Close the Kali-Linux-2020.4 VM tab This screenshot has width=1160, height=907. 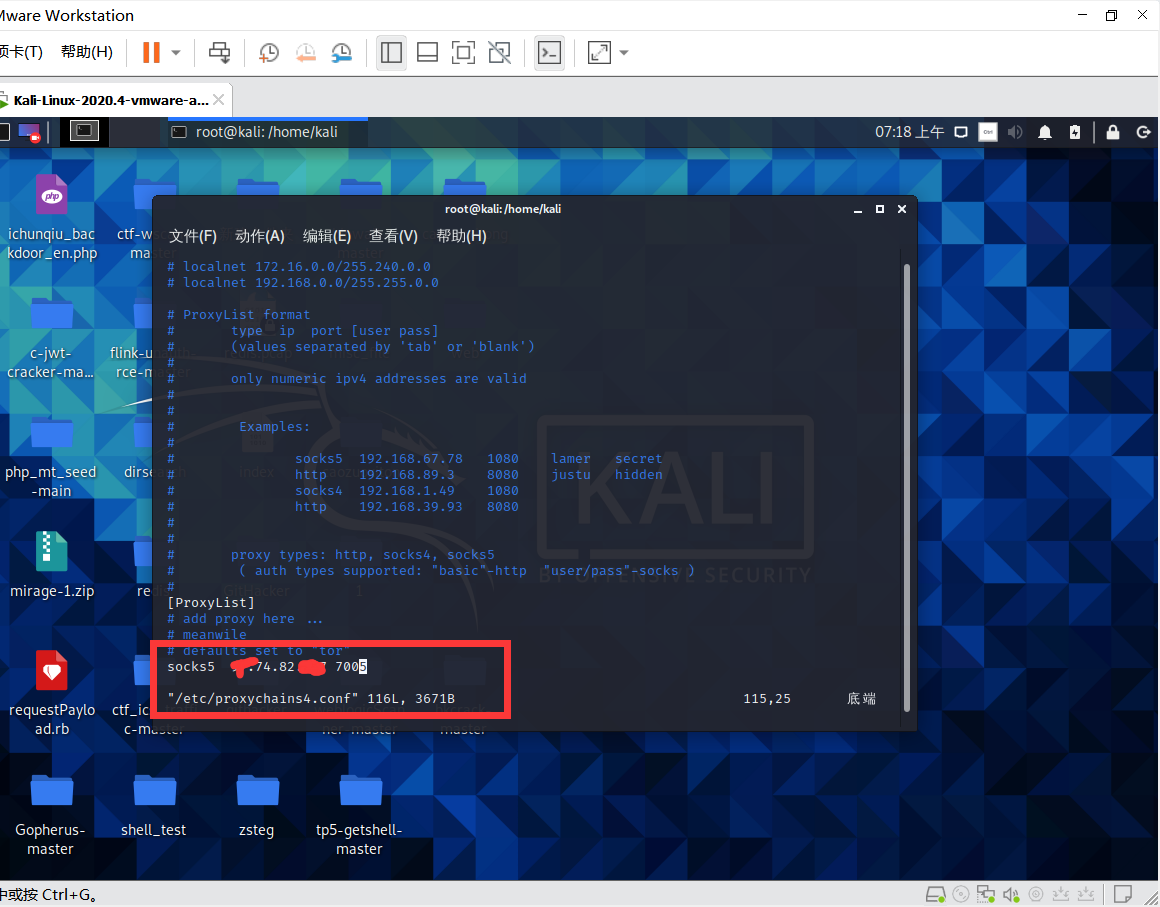218,99
